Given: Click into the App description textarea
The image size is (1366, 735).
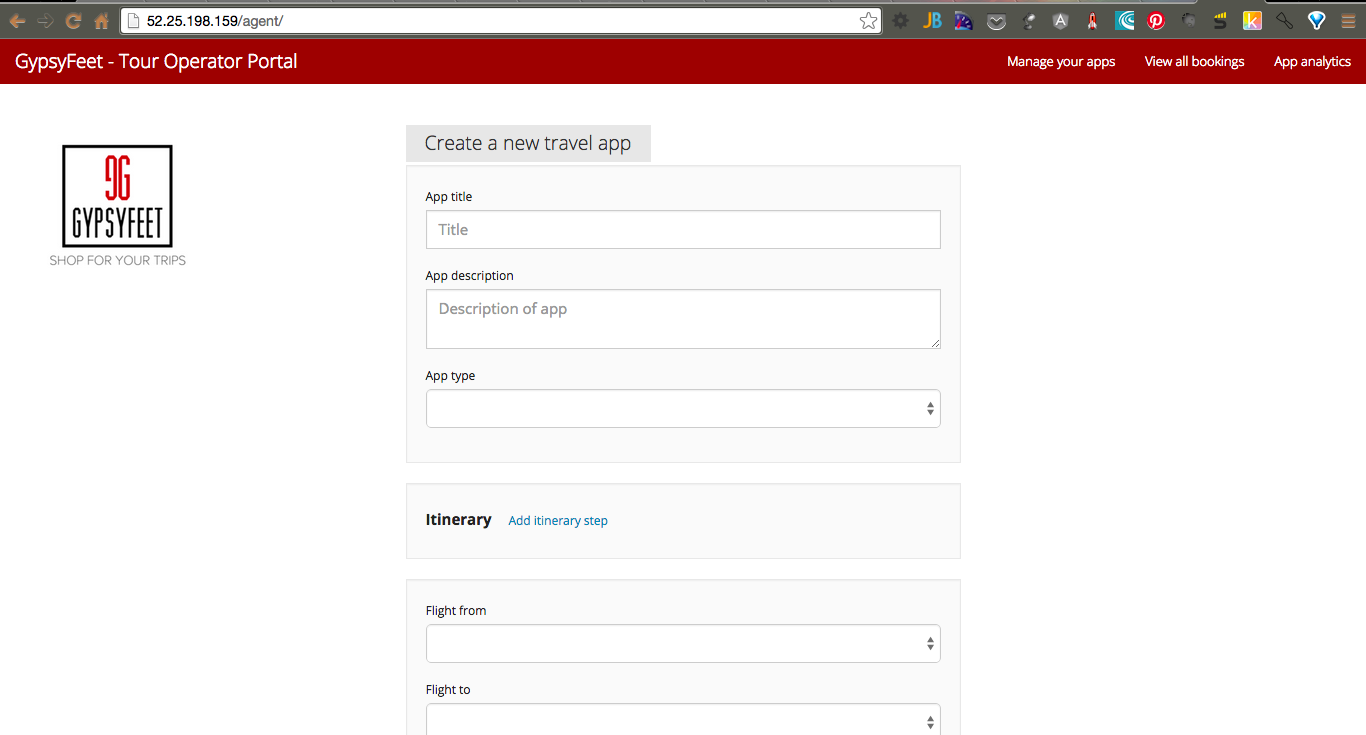Looking at the screenshot, I should tap(683, 319).
